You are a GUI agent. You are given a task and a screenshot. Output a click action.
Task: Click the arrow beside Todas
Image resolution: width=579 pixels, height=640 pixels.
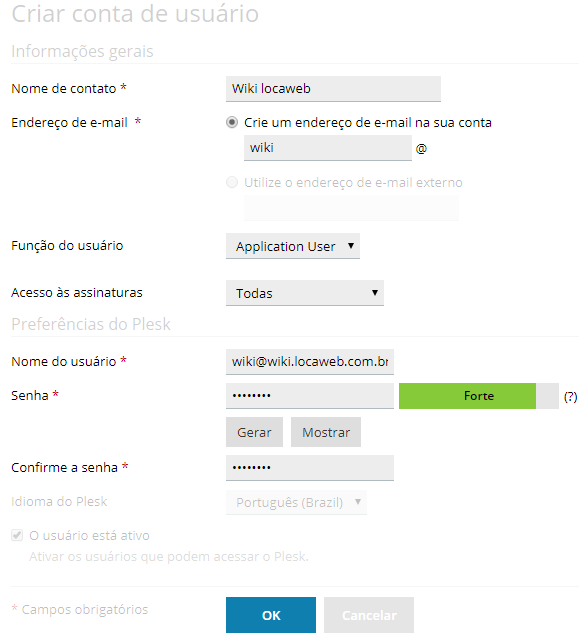pyautogui.click(x=375, y=293)
